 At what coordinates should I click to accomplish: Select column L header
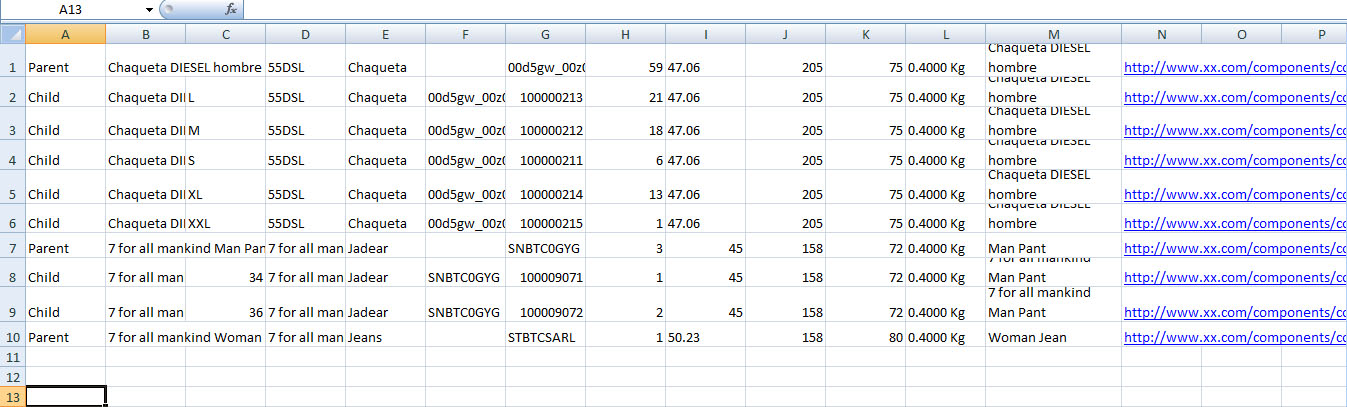[x=945, y=34]
